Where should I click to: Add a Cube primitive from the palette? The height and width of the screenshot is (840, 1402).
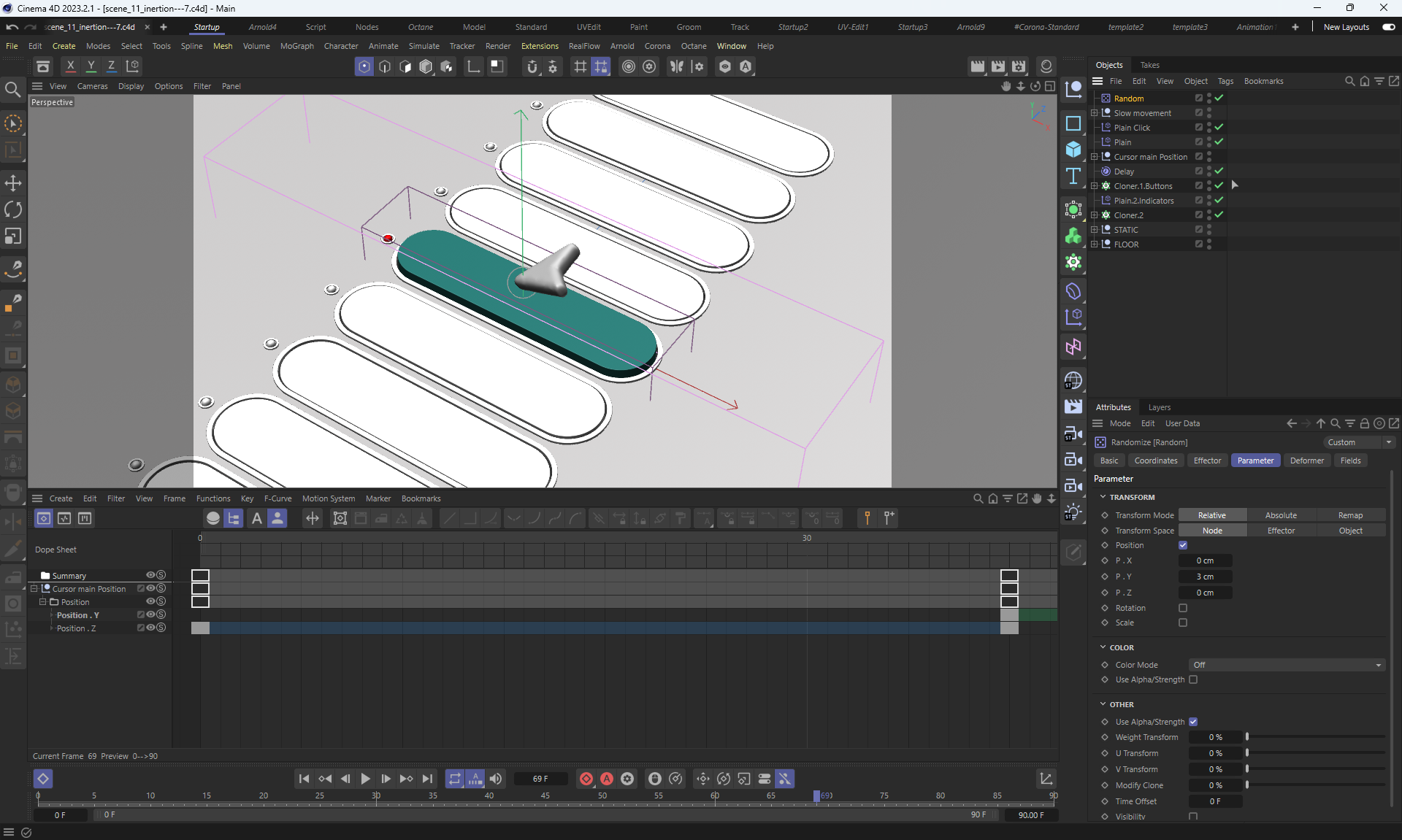point(1073,150)
